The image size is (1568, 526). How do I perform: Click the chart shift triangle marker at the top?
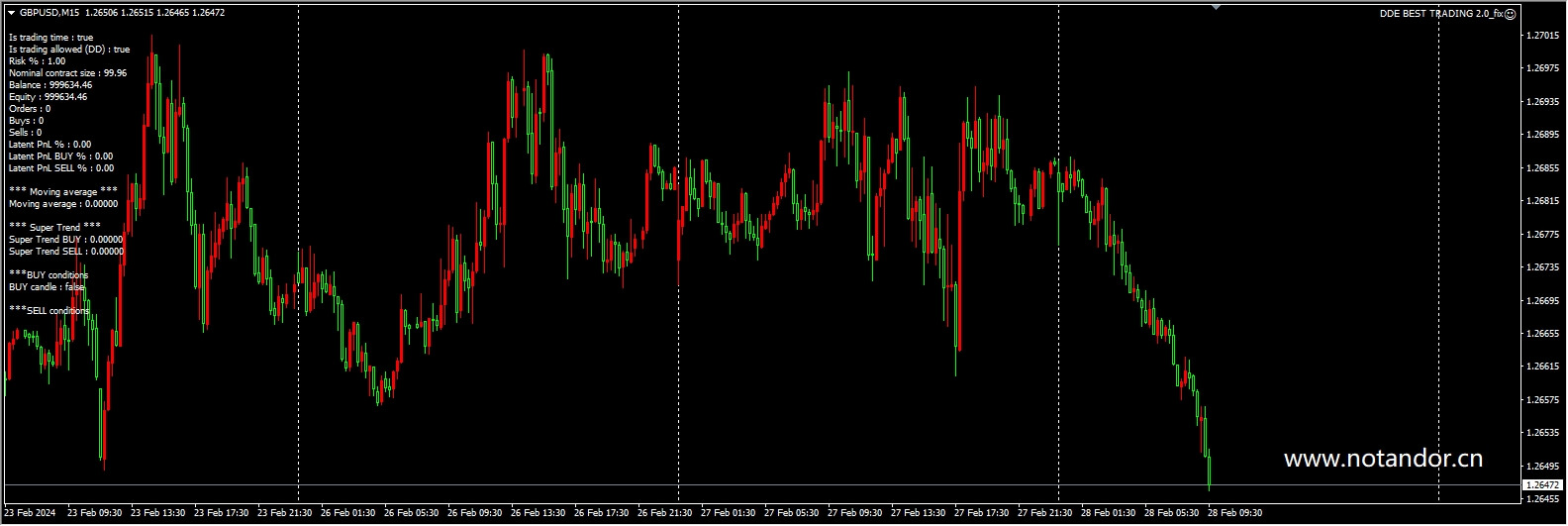[x=1216, y=7]
